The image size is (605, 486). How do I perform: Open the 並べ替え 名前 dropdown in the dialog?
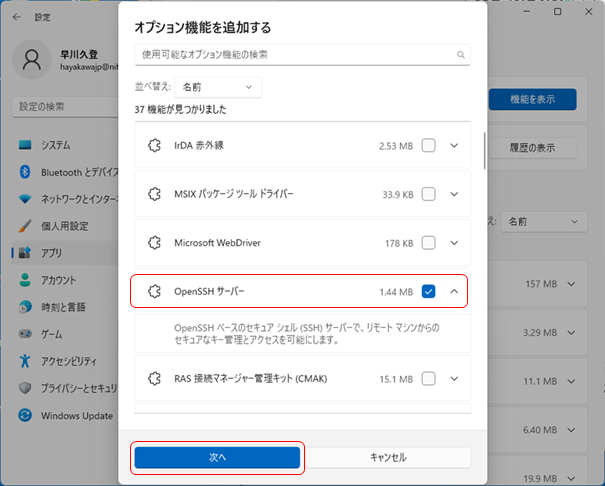pos(218,88)
